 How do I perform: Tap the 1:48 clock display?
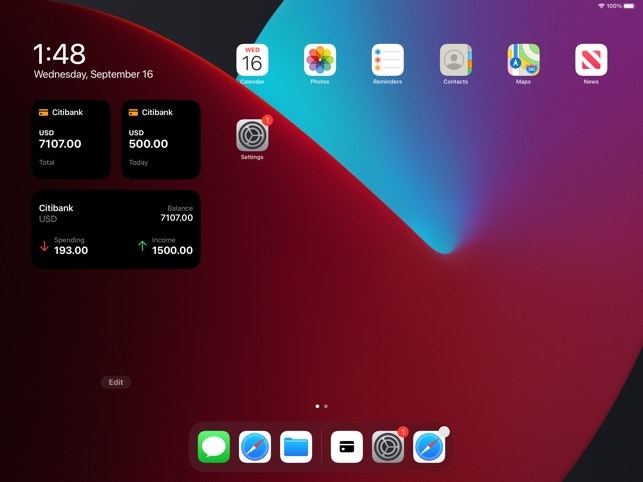[x=59, y=54]
